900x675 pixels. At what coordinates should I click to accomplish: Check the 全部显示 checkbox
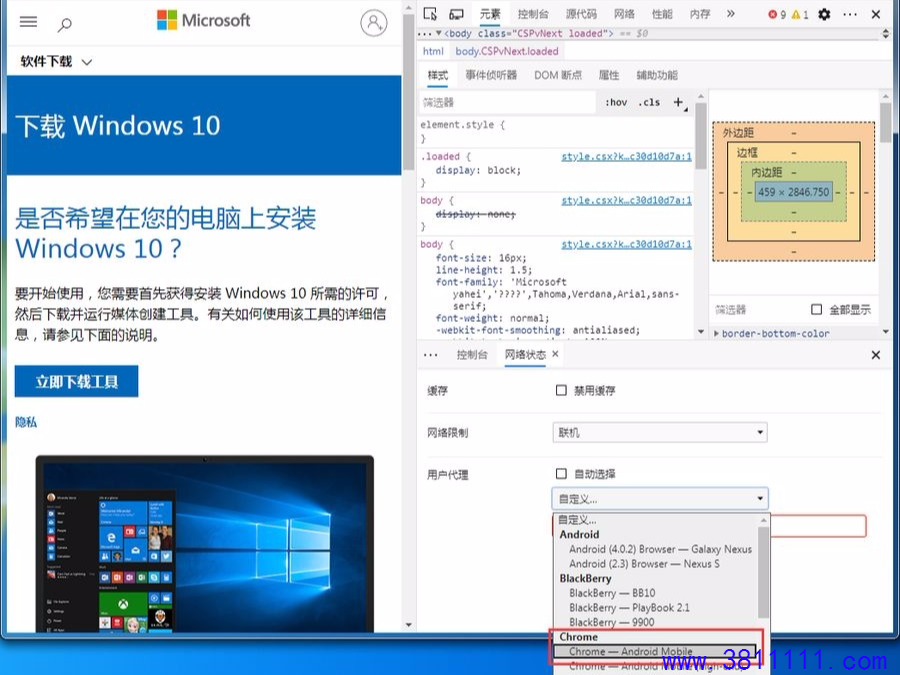tap(817, 309)
